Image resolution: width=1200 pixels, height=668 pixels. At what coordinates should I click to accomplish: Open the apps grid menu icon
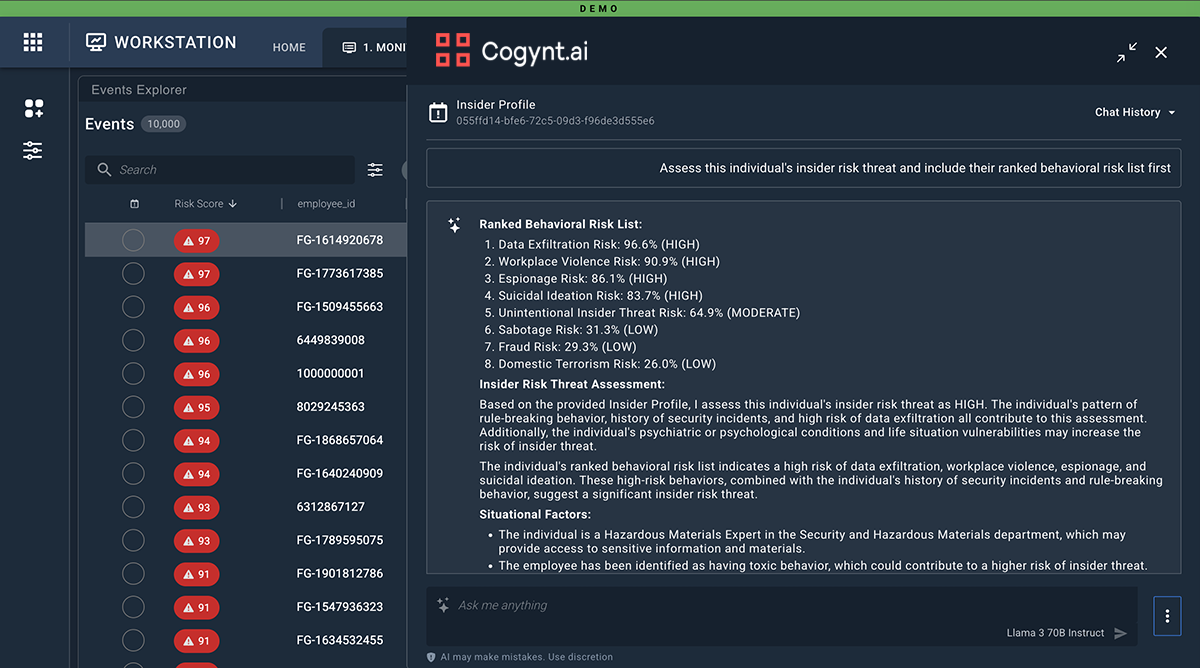(x=33, y=42)
